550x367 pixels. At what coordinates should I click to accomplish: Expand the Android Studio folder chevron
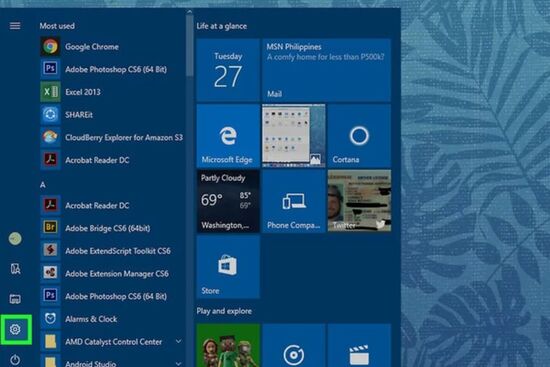[178, 363]
